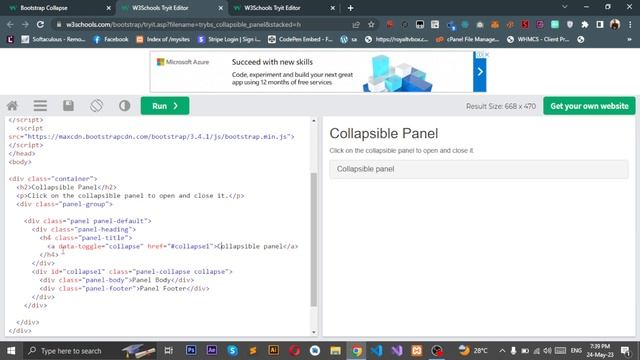Close the Bootstrap Collapse tab
Image resolution: width=640 pixels, height=360 pixels.
tap(108, 8)
